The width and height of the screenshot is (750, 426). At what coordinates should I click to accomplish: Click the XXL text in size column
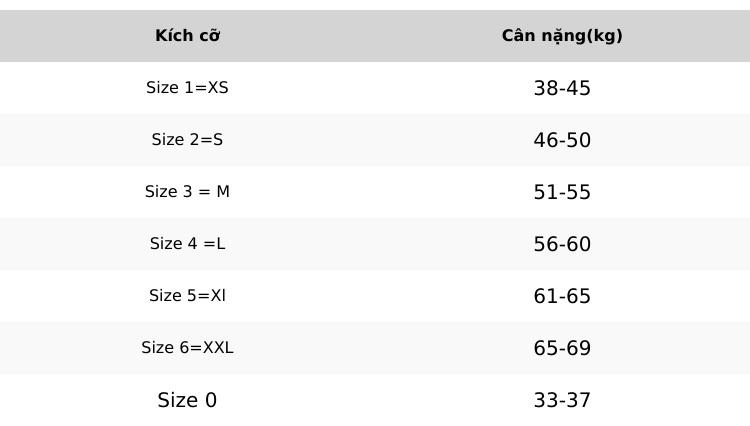[x=218, y=348]
